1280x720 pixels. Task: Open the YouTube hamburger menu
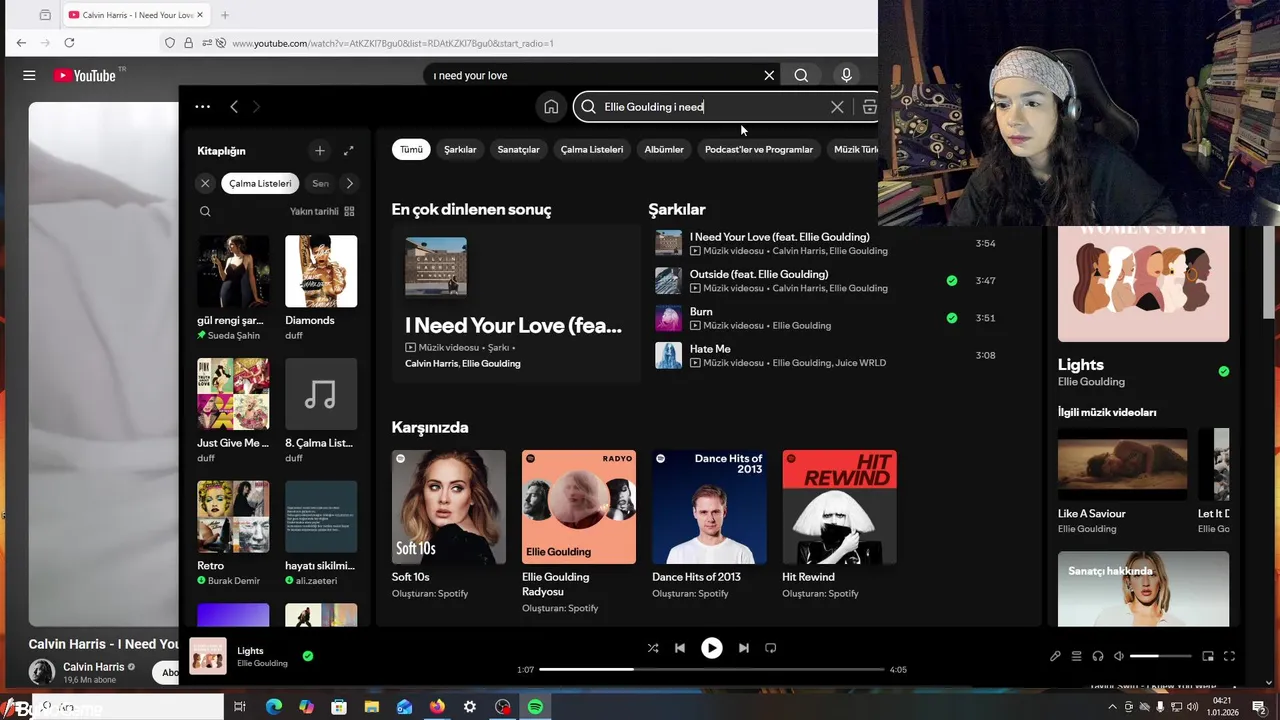tap(29, 75)
